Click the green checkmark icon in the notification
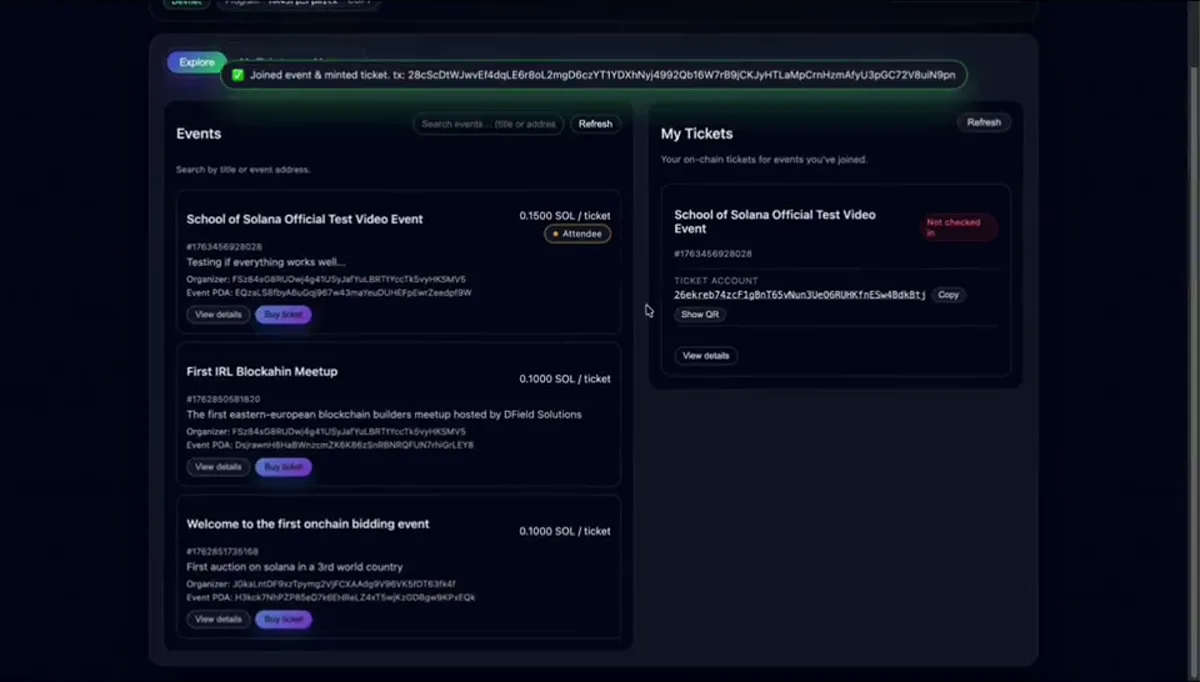Viewport: 1200px width, 682px height. tap(238, 75)
